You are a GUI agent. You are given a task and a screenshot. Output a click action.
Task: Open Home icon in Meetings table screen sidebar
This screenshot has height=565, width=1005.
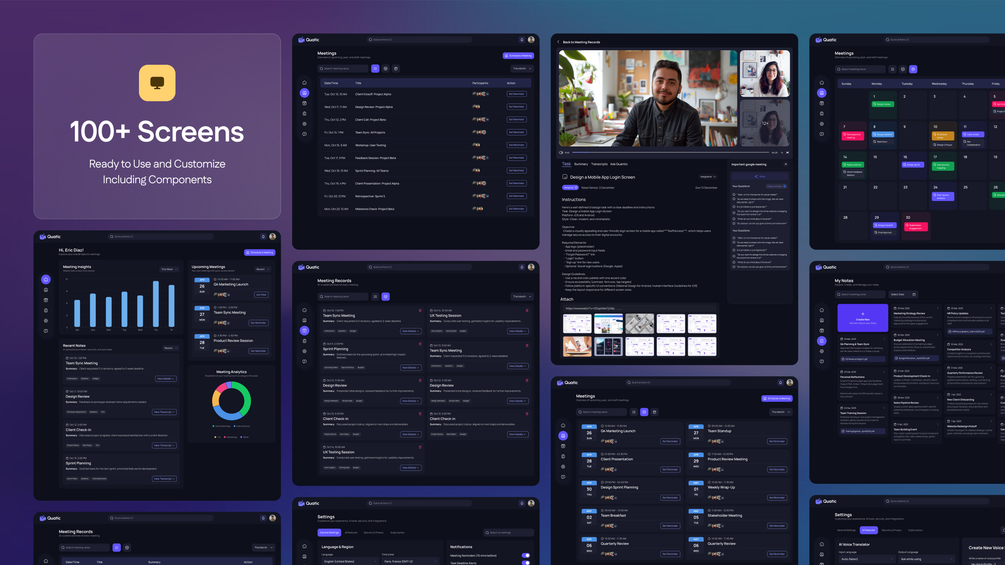coord(304,83)
